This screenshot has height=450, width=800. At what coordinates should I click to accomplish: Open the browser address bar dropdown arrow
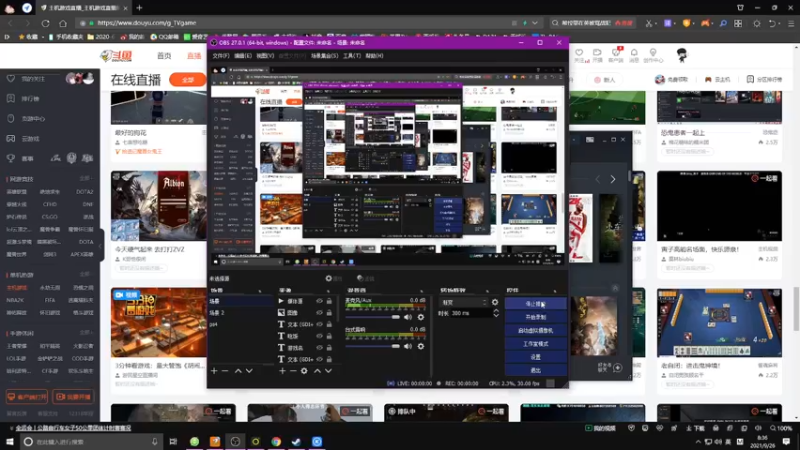tap(534, 23)
